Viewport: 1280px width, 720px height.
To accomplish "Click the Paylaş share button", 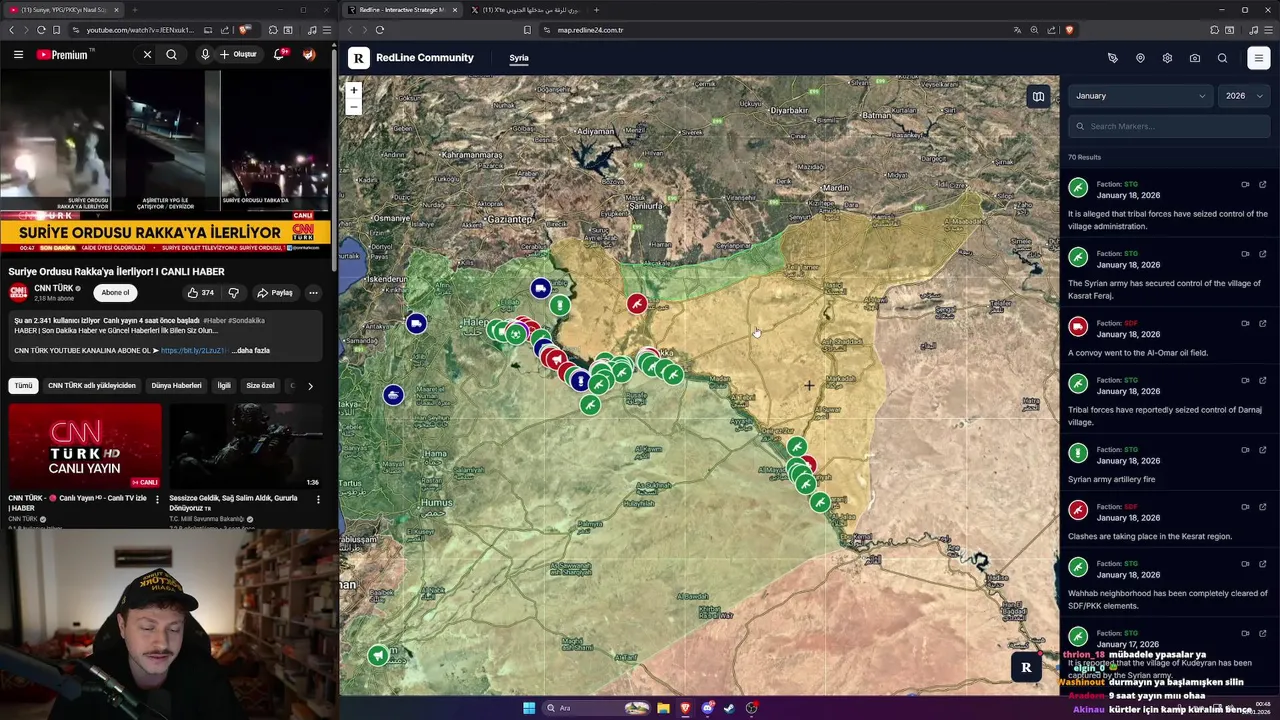I will pos(275,293).
